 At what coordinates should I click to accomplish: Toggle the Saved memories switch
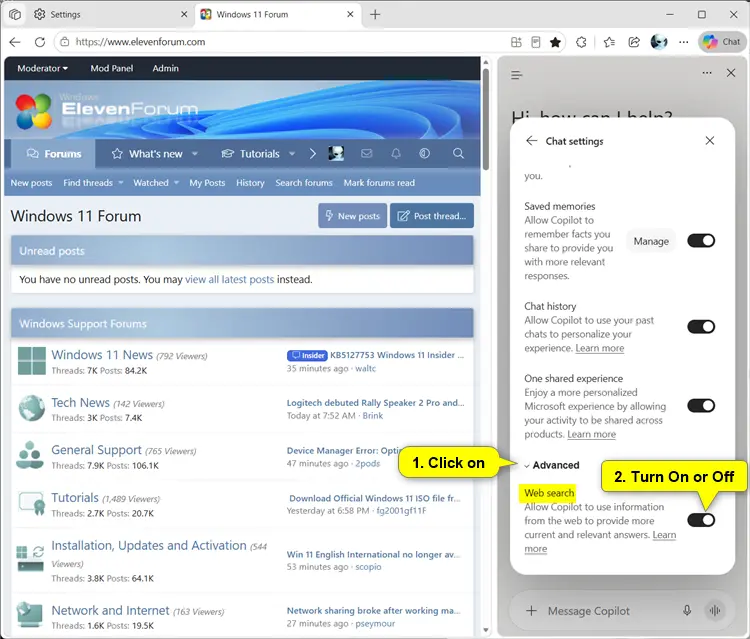[x=701, y=241]
